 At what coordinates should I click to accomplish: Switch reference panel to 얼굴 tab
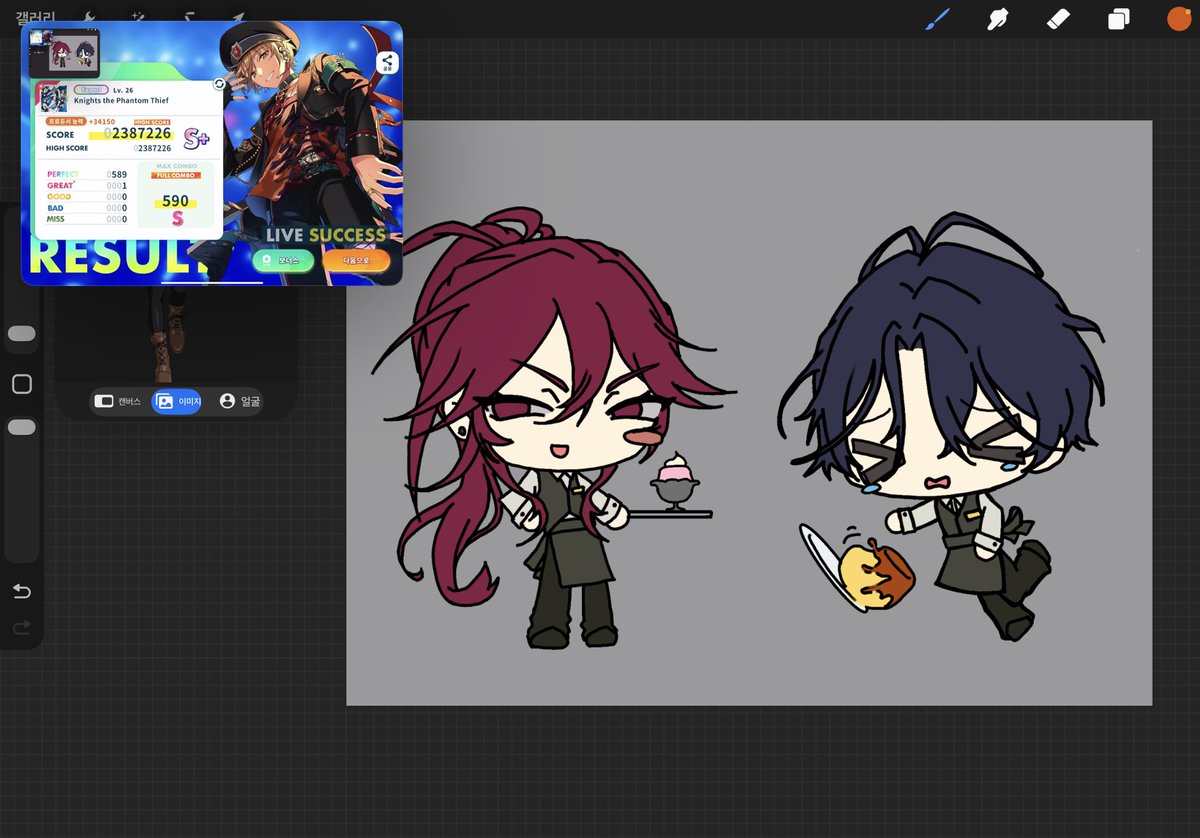point(240,401)
